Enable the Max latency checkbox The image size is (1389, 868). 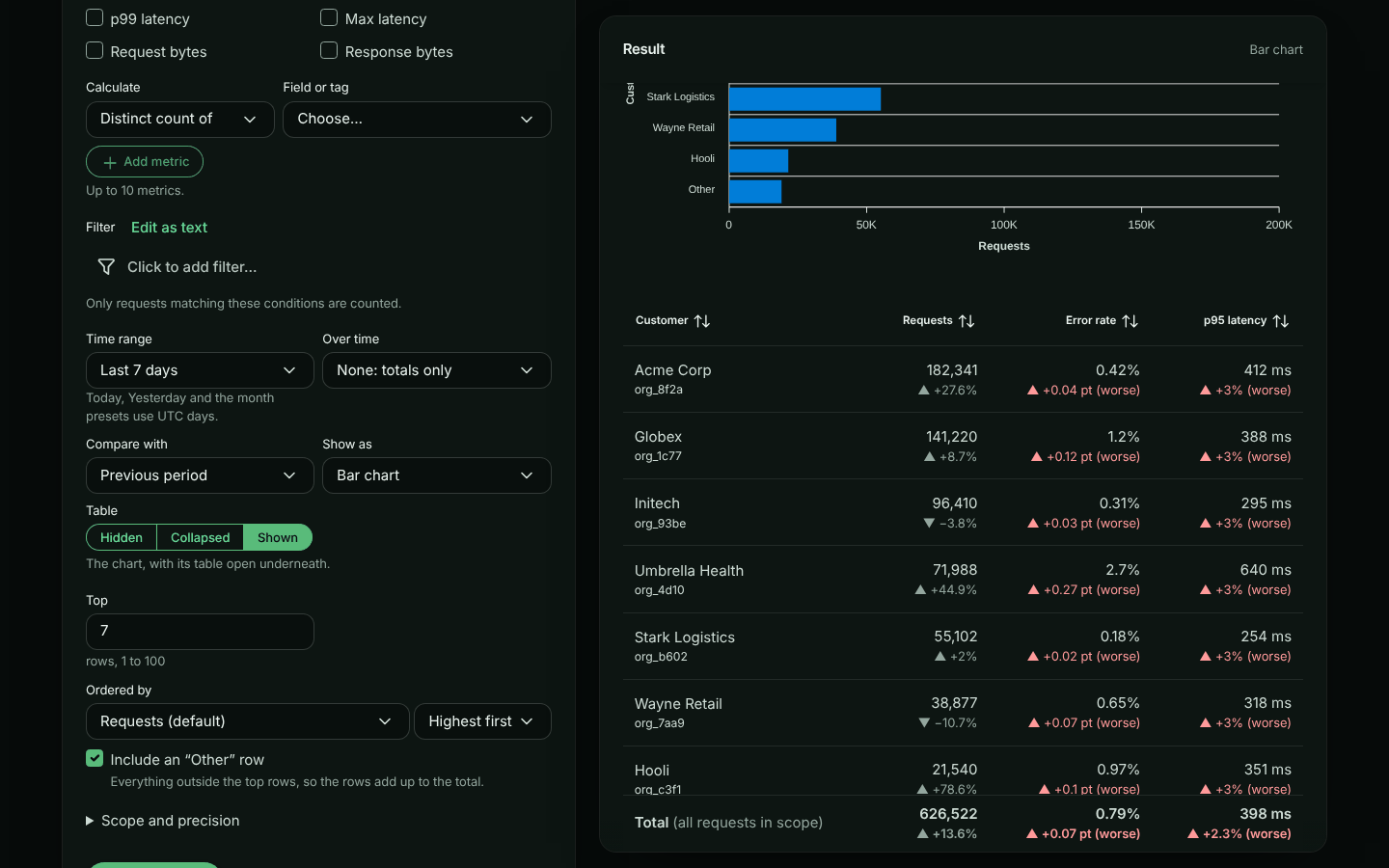pos(329,17)
